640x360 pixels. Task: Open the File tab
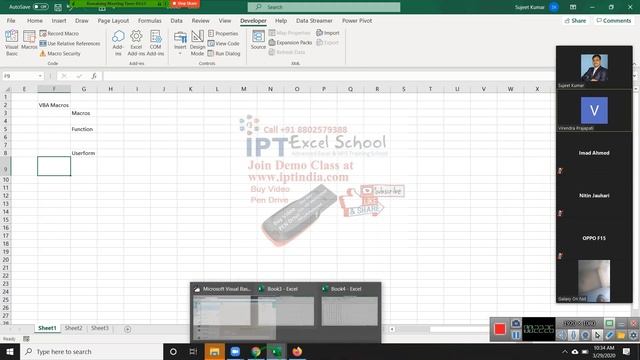pyautogui.click(x=11, y=20)
